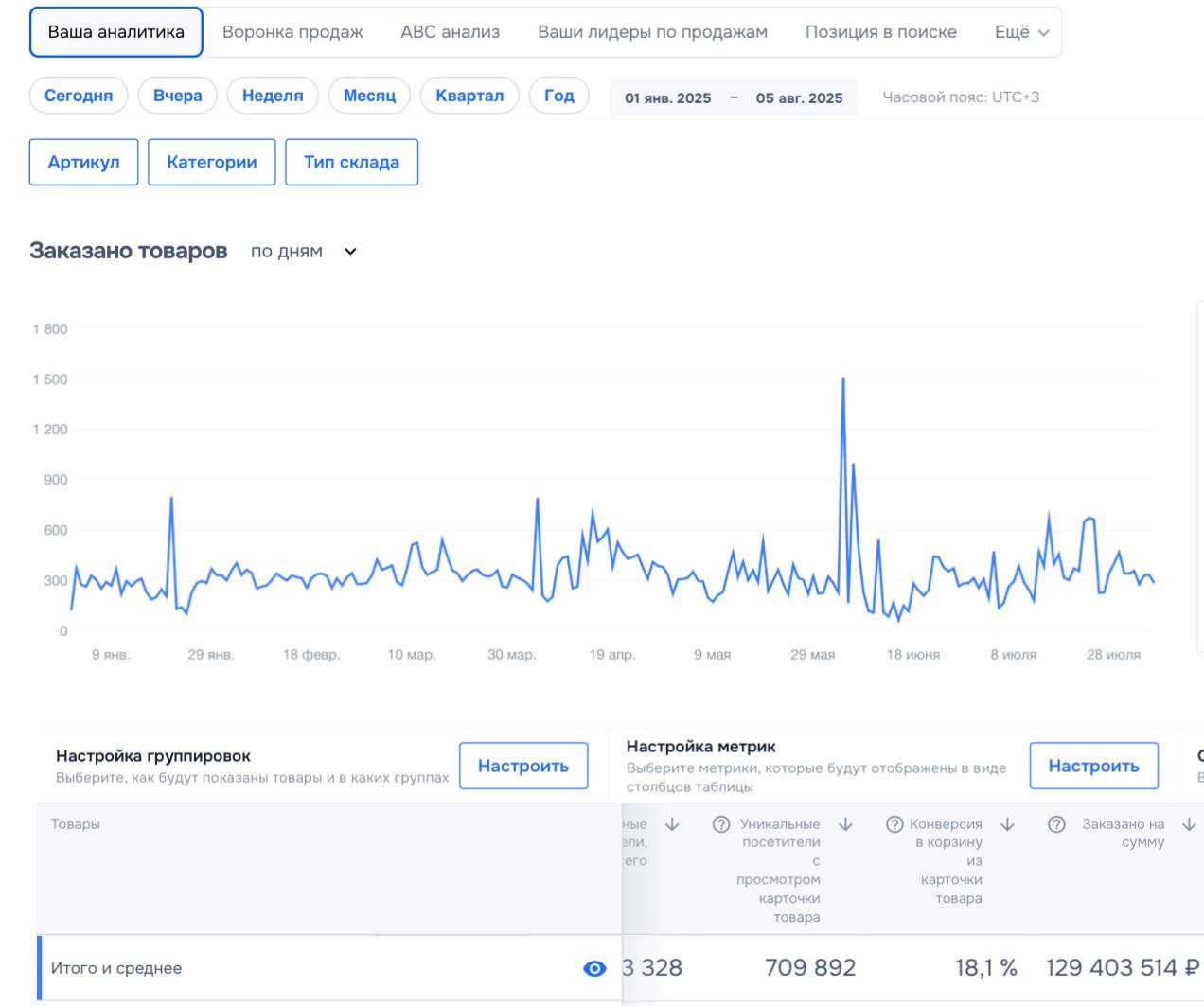Click Настроить for группировок settings
This screenshot has width=1204, height=1006.
[x=523, y=766]
